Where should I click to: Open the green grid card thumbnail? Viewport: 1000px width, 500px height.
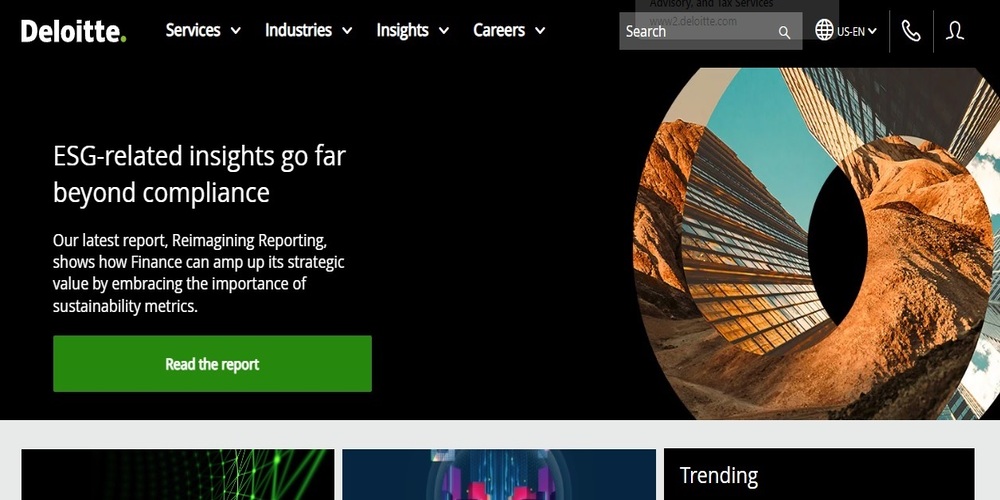click(178, 475)
